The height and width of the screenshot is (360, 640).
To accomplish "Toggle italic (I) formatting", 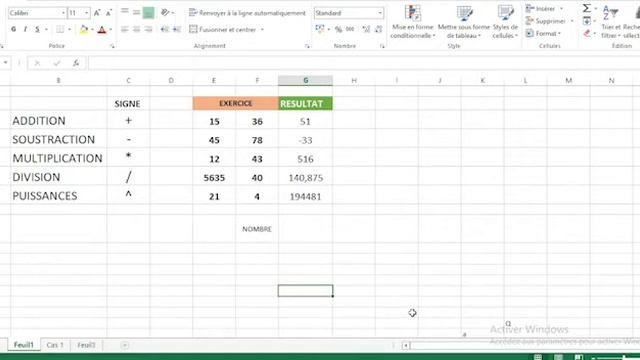I will 25,29.
